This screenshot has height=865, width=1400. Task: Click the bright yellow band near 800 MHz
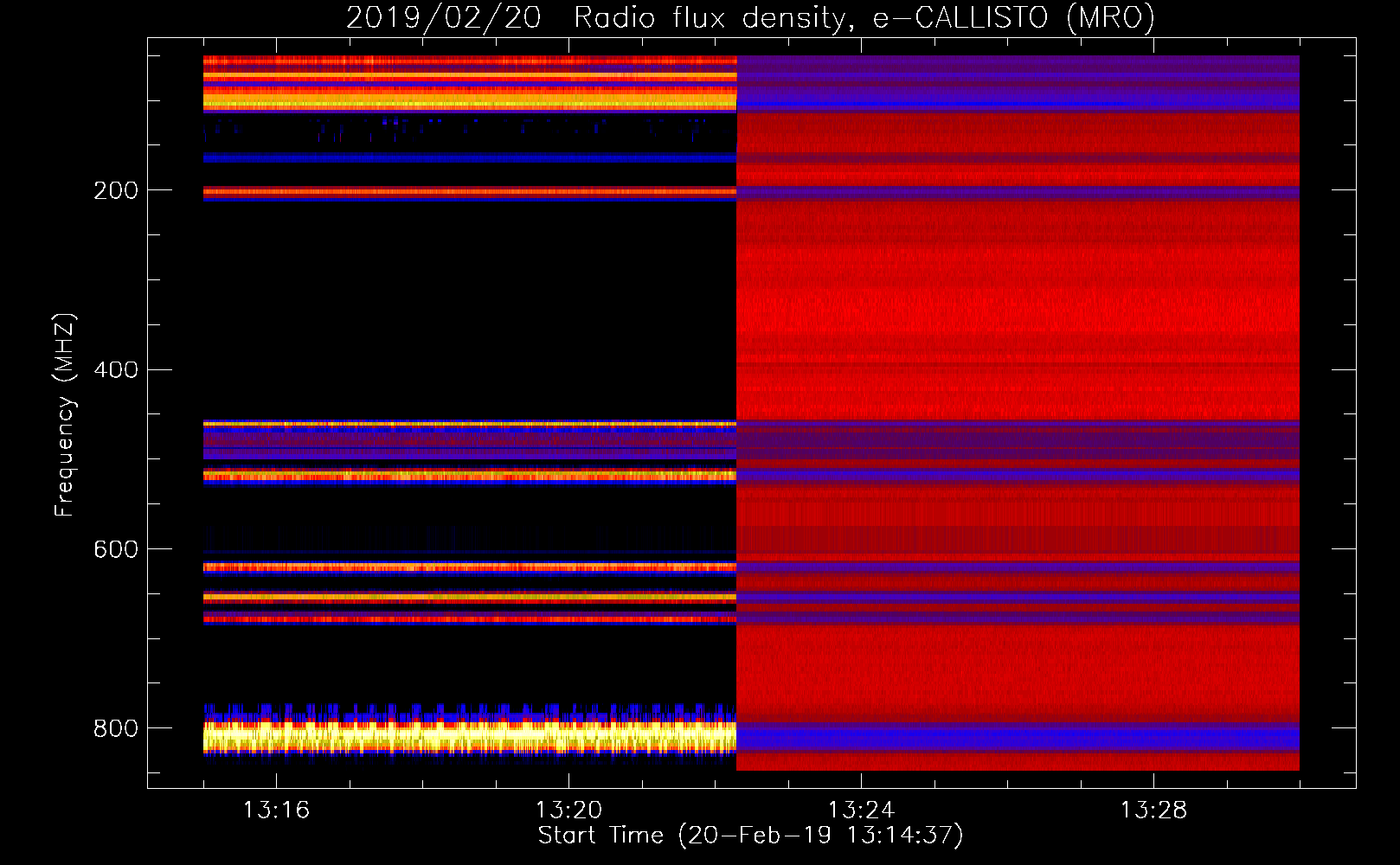pos(470,737)
